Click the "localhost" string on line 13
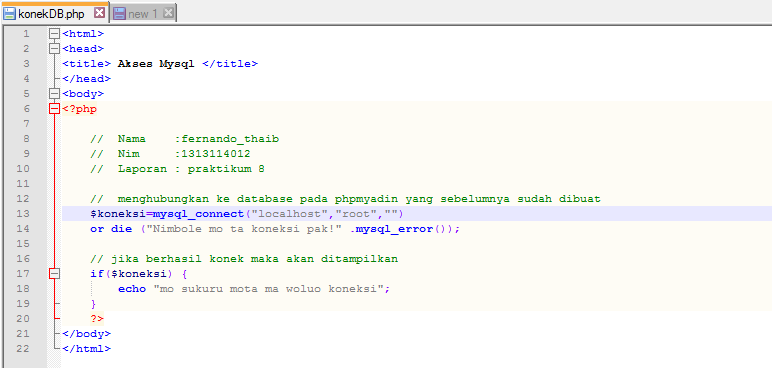Image resolution: width=772 pixels, height=368 pixels. click(x=290, y=214)
